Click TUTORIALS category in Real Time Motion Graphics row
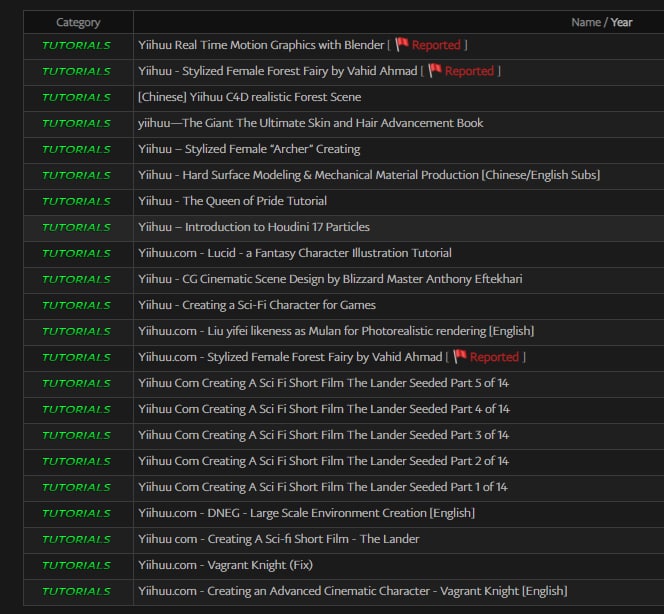 click(x=77, y=45)
